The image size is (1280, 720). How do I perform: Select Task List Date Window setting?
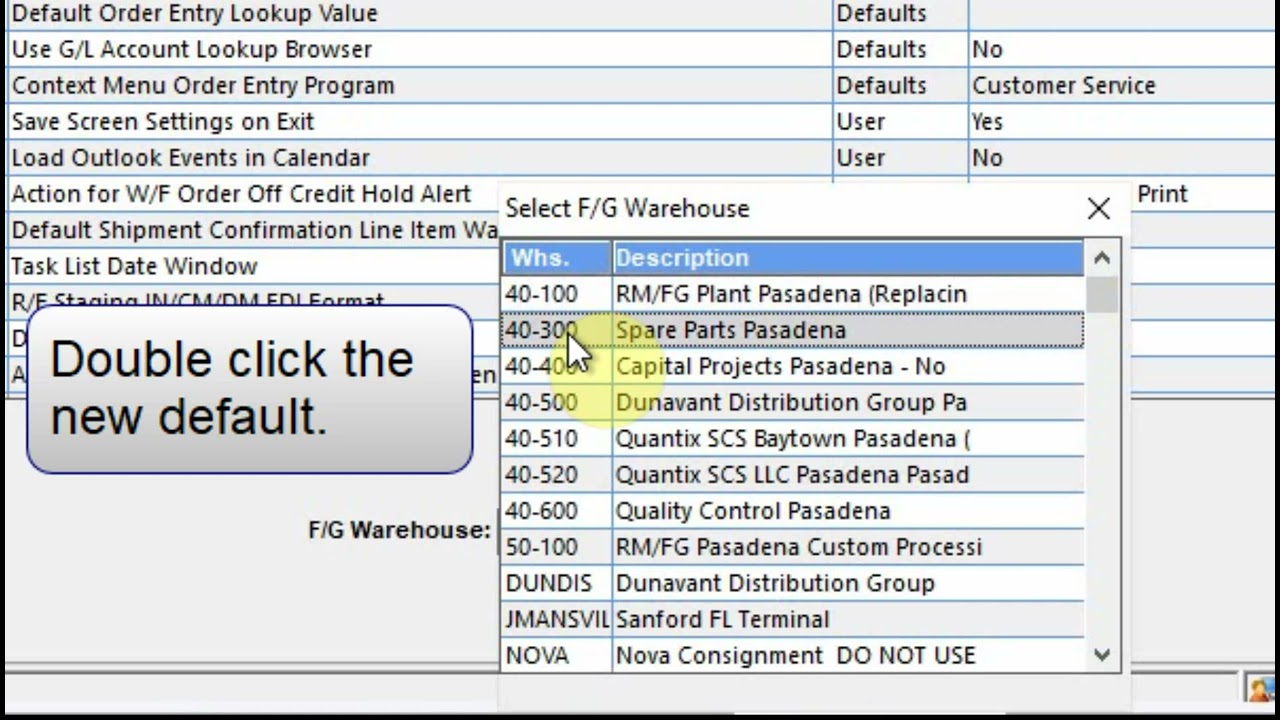[135, 266]
